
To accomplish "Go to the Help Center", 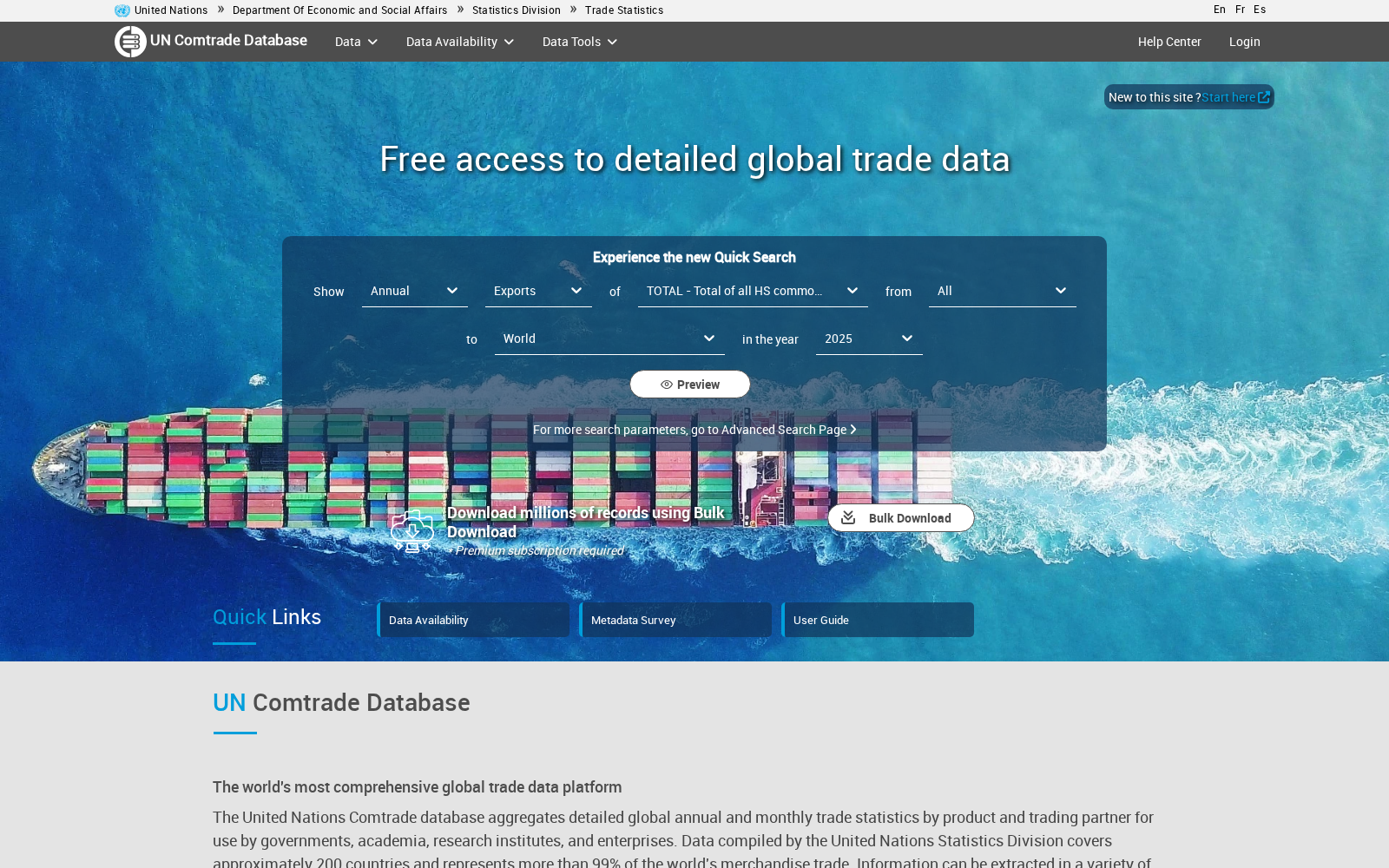I will (x=1169, y=42).
